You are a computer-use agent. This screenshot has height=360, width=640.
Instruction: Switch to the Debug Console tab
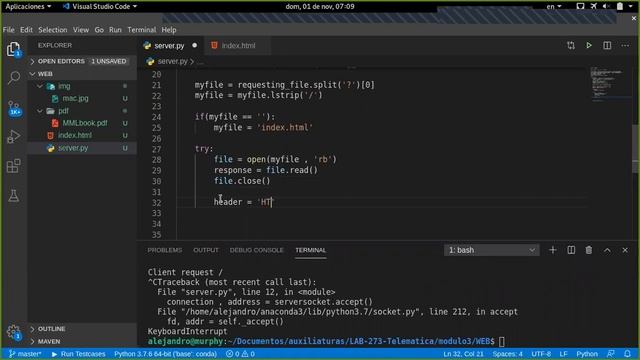[x=256, y=250]
